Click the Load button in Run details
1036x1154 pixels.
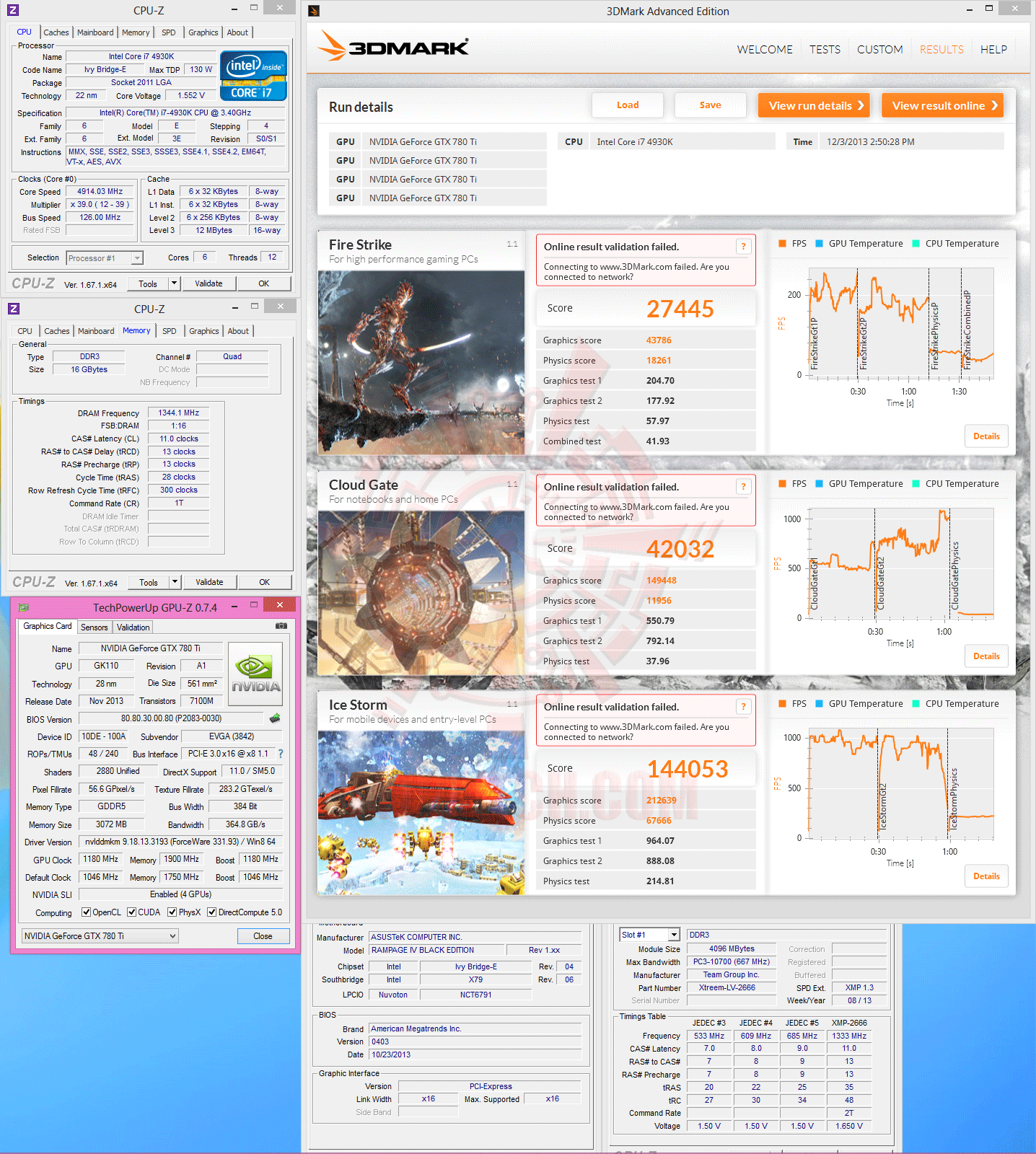click(x=628, y=105)
